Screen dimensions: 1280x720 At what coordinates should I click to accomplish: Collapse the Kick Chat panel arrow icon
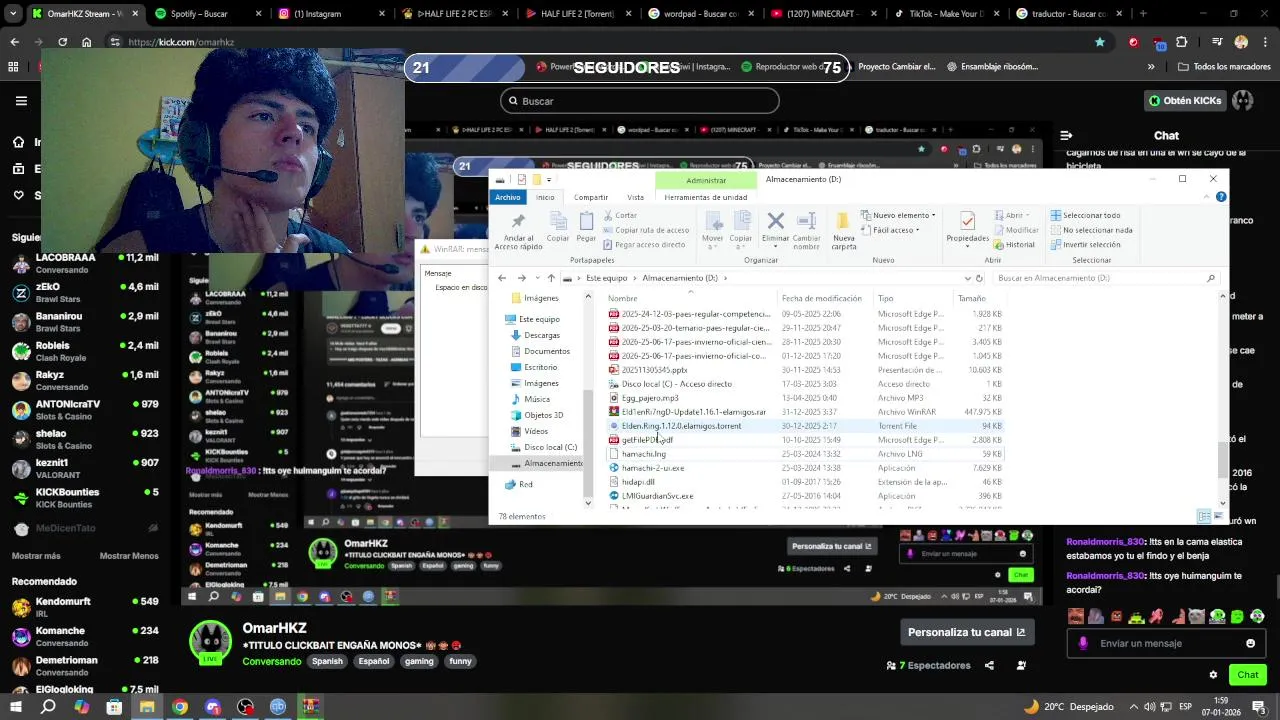tap(1066, 135)
